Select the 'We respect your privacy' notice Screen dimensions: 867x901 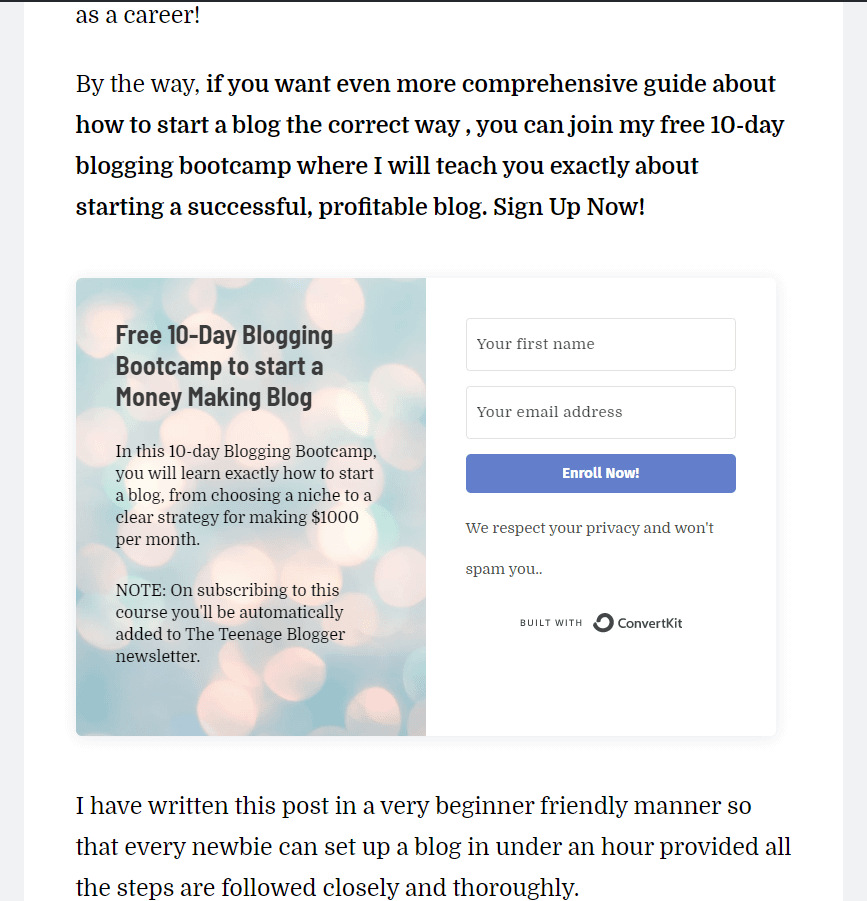click(x=589, y=548)
